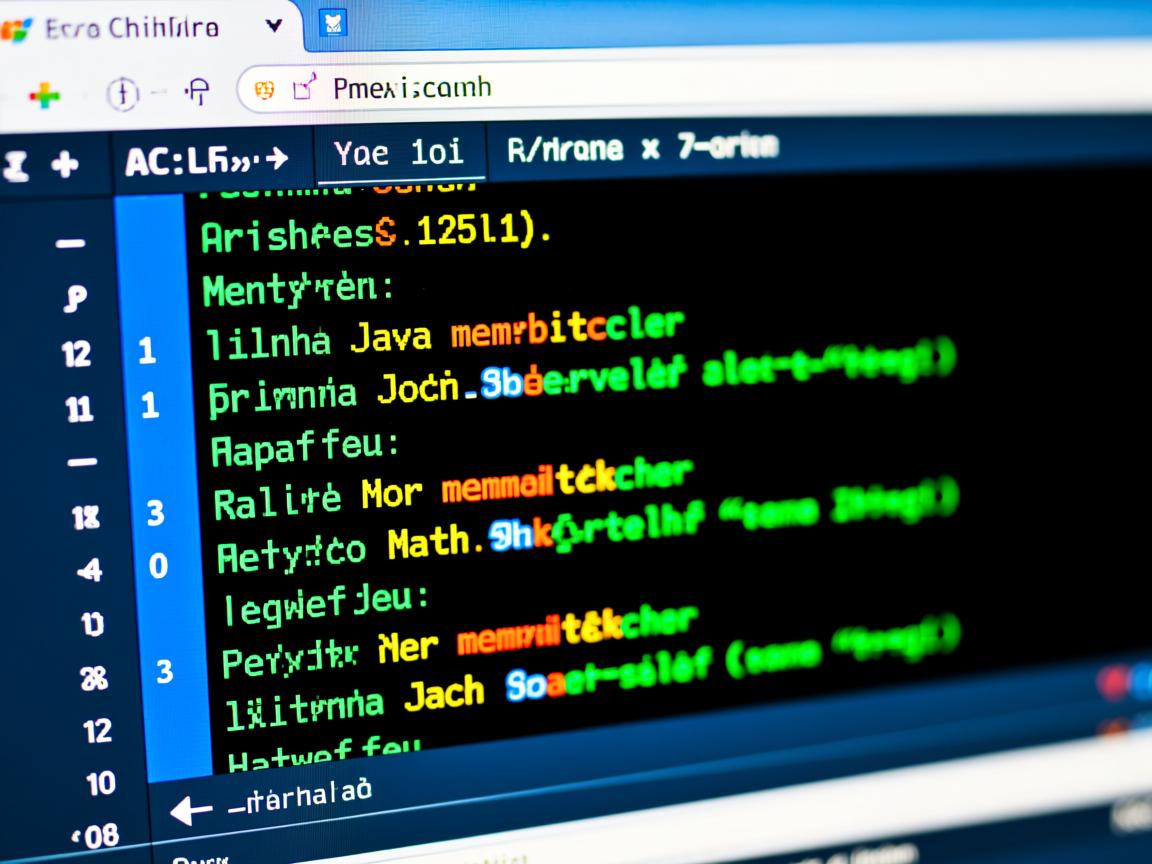Viewport: 1152px width, 864px height.
Task: Open the tab list dropdown chevron
Action: coord(272,26)
